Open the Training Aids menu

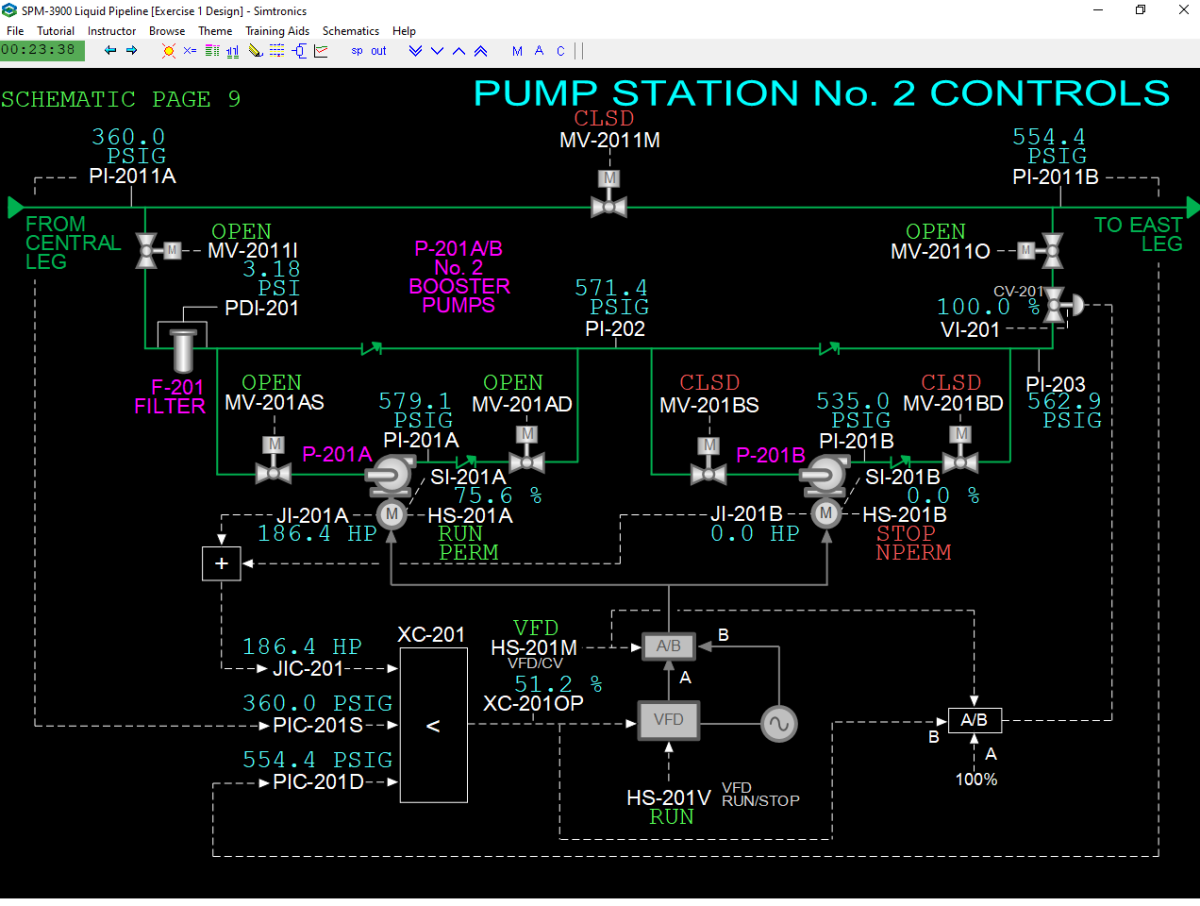click(x=278, y=31)
